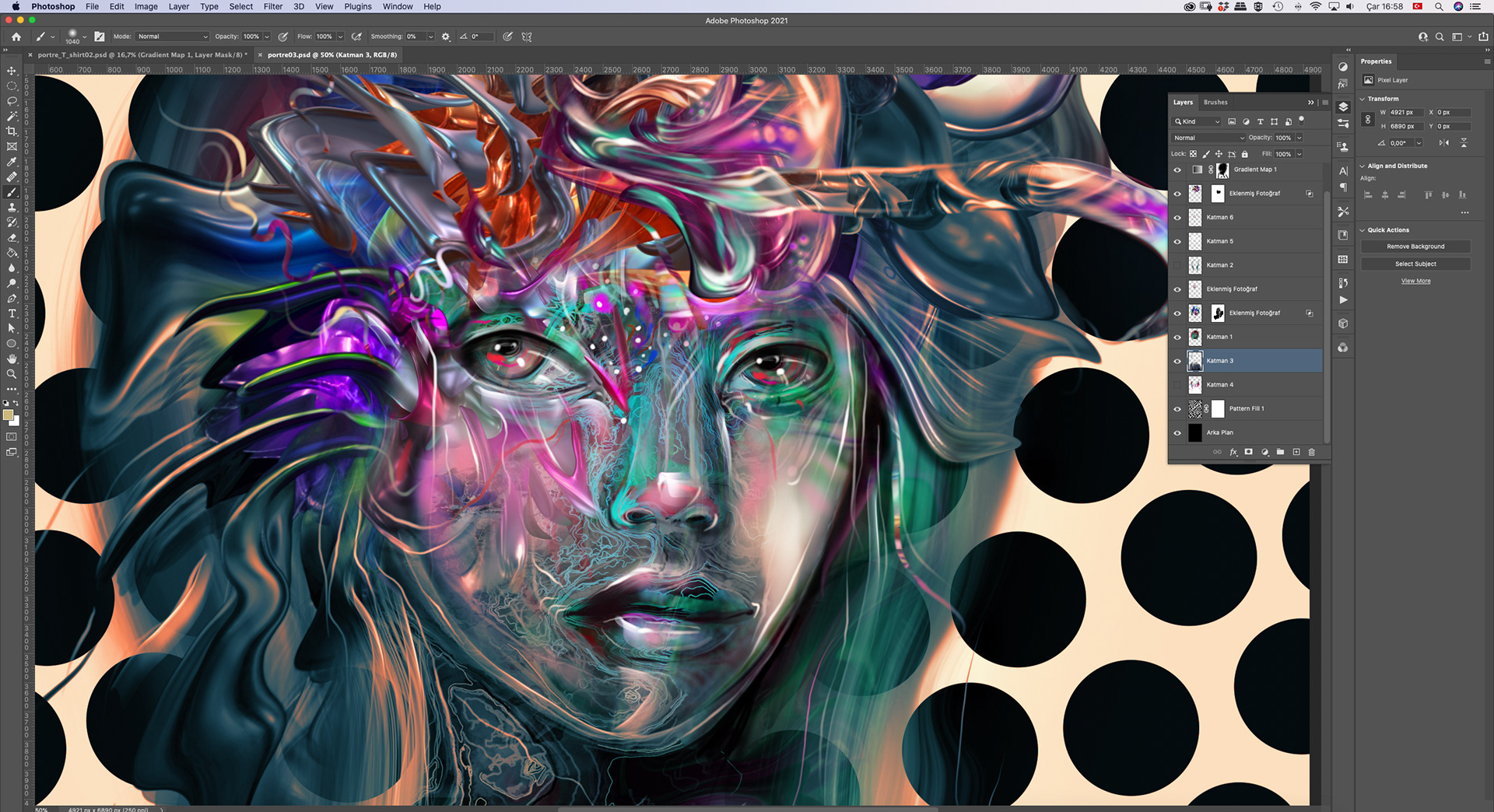Select the Elliptical Marquee tool

(x=12, y=86)
